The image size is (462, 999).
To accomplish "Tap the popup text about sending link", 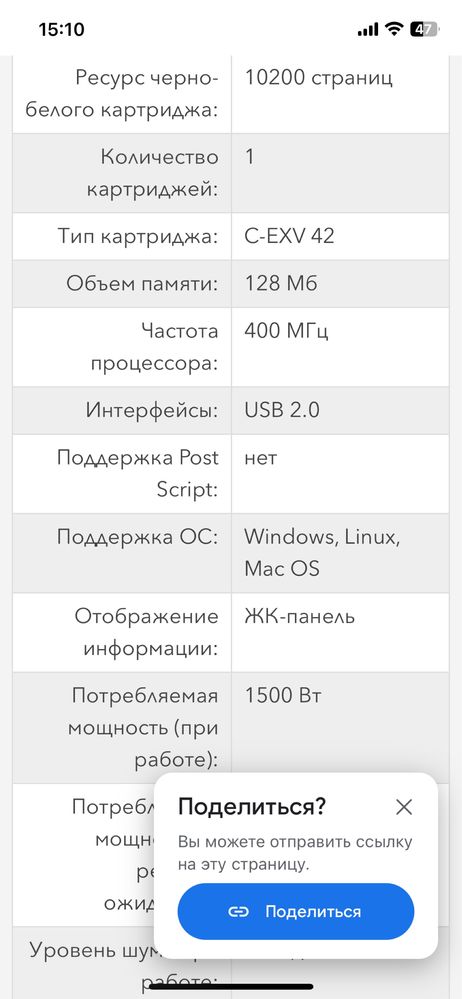I will point(295,853).
